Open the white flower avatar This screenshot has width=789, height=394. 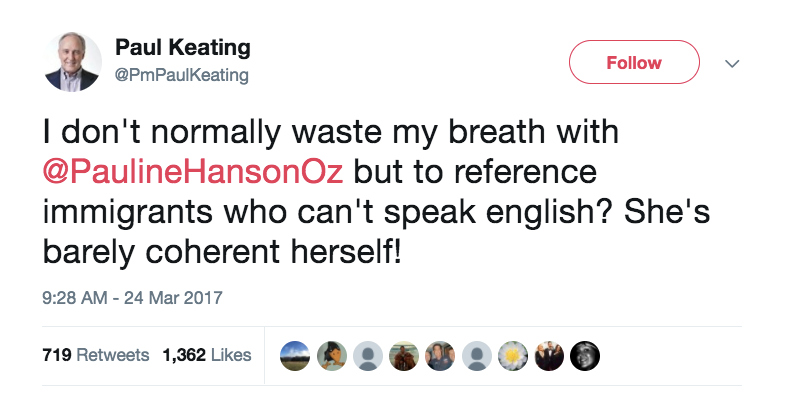tap(512, 356)
